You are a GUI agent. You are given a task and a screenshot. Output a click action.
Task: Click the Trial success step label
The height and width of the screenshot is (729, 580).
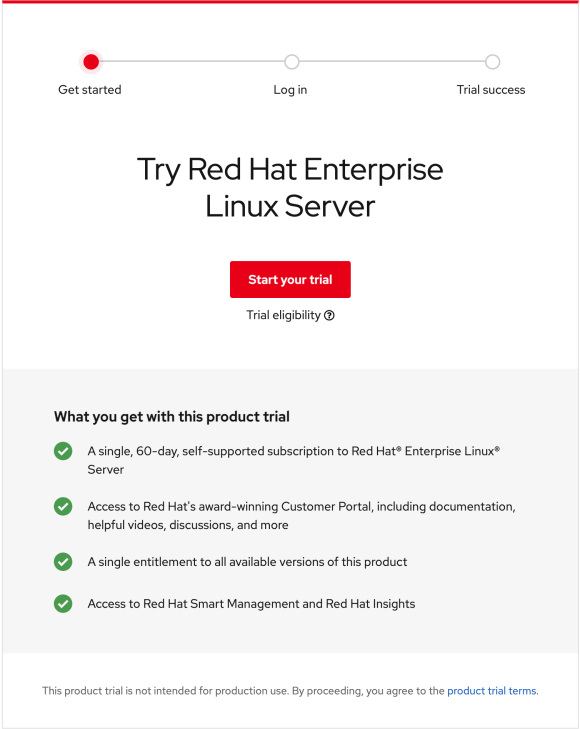(491, 90)
